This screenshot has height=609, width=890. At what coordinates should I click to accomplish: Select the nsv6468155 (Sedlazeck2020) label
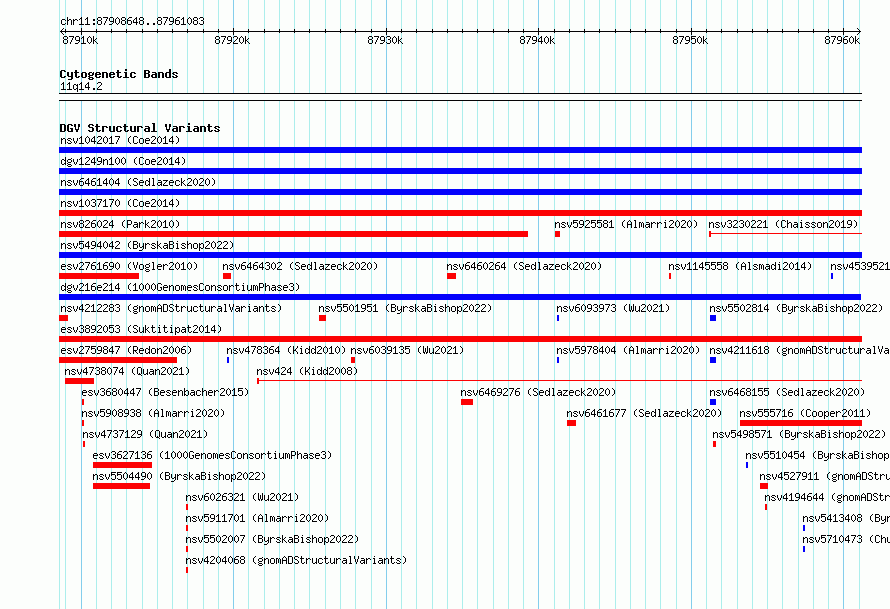[787, 392]
